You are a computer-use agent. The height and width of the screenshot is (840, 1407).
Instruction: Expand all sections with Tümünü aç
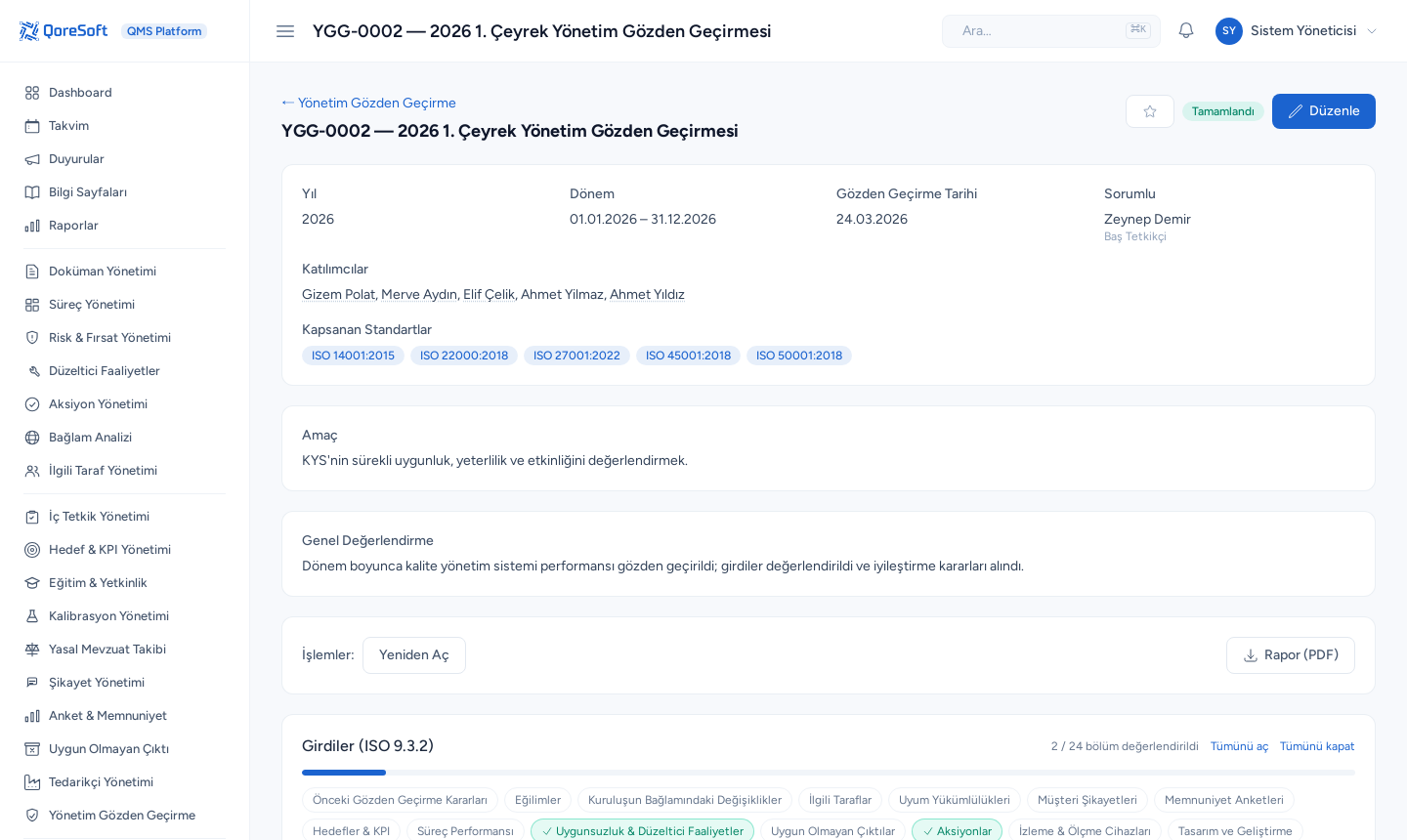tap(1239, 746)
